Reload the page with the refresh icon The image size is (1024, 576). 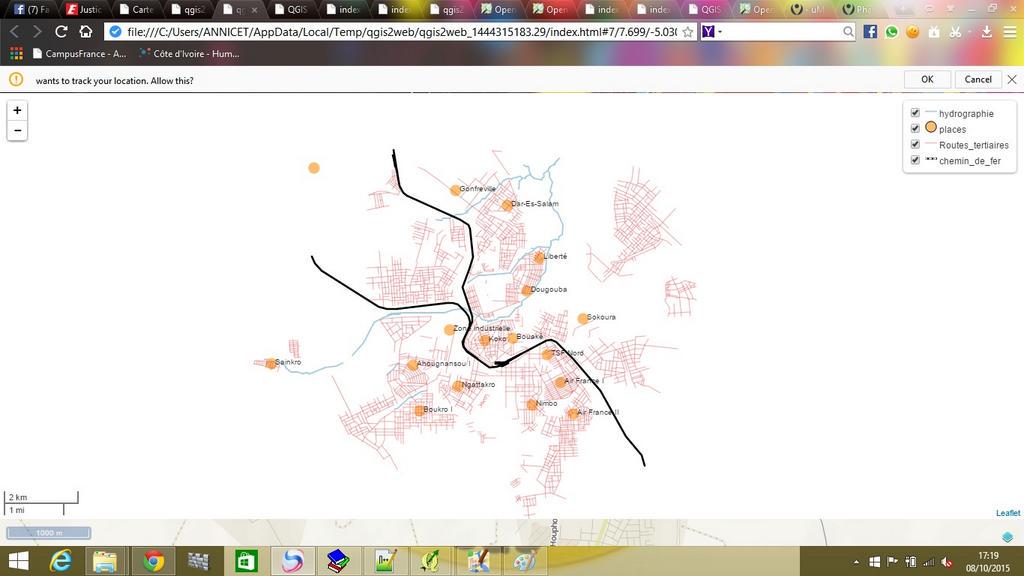click(61, 31)
